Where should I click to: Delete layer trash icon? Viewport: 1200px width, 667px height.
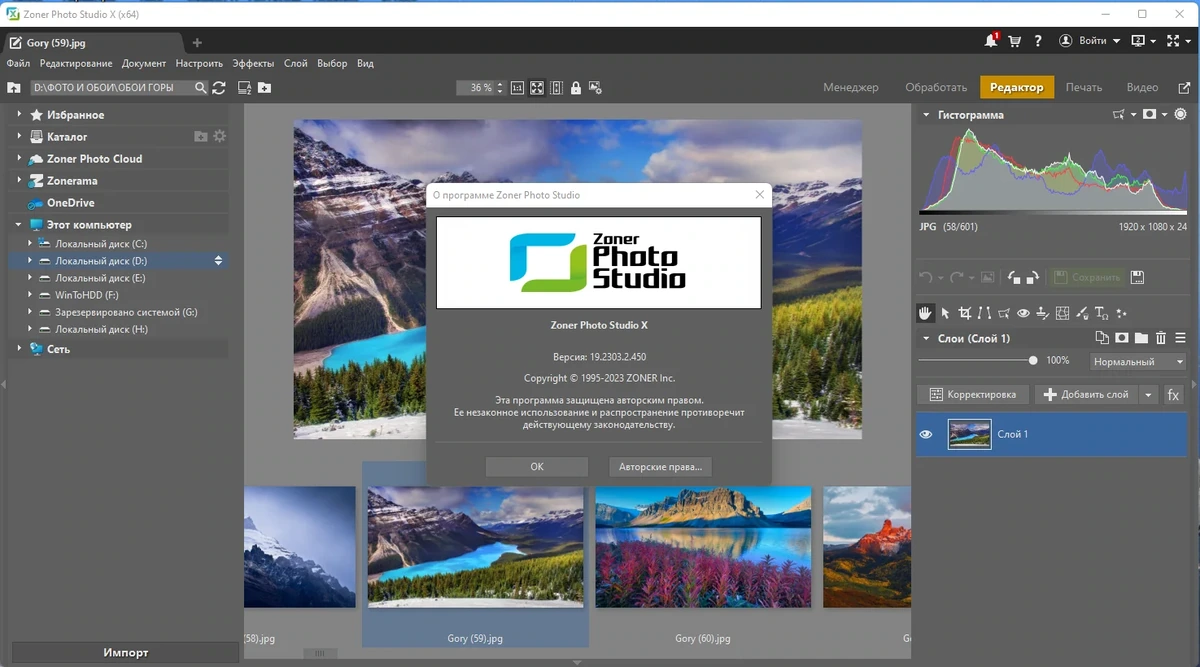click(1161, 338)
